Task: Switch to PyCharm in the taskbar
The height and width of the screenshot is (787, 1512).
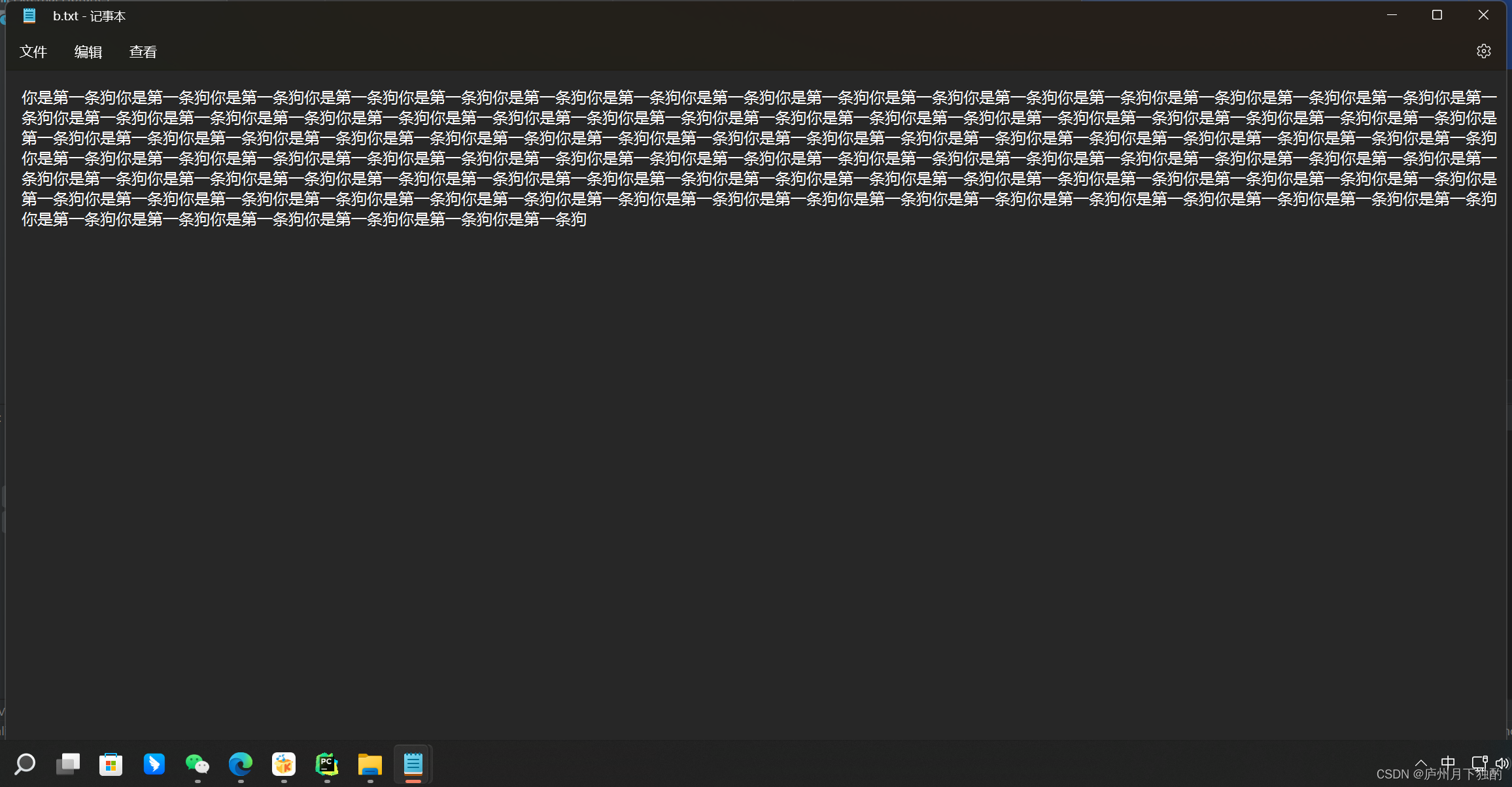Action: click(327, 763)
